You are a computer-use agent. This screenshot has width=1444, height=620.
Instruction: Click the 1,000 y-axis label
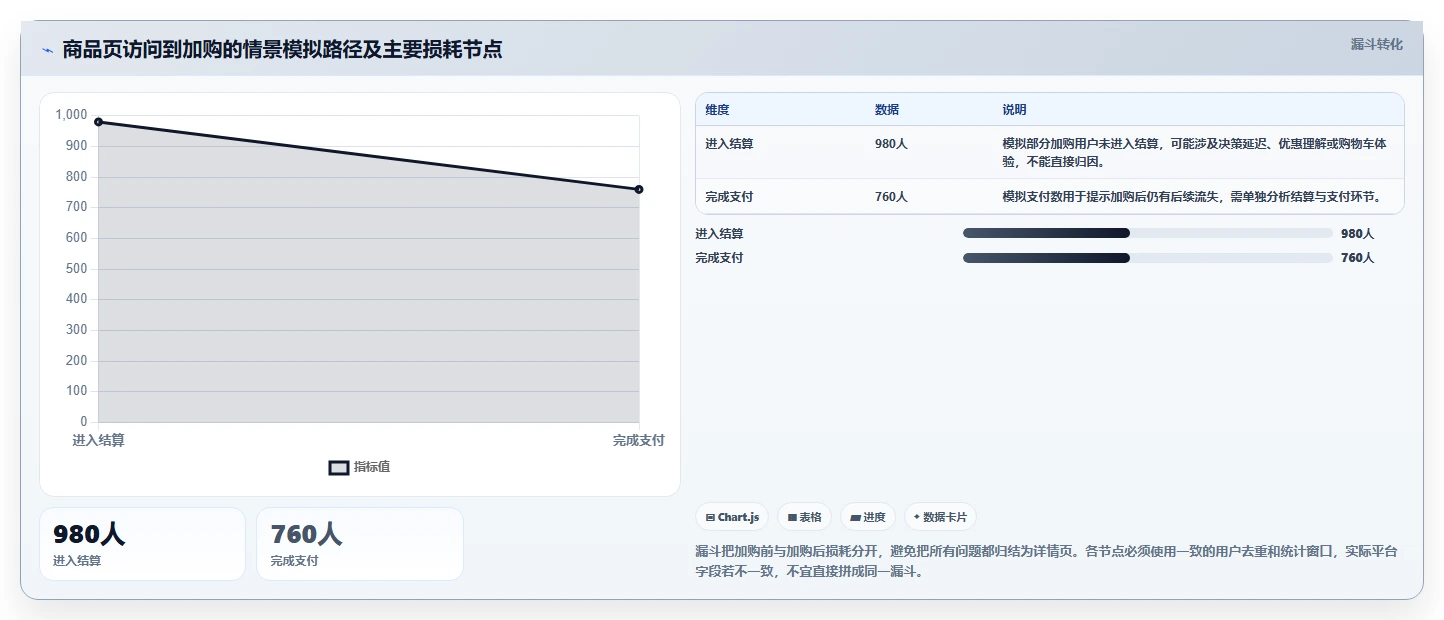point(72,115)
